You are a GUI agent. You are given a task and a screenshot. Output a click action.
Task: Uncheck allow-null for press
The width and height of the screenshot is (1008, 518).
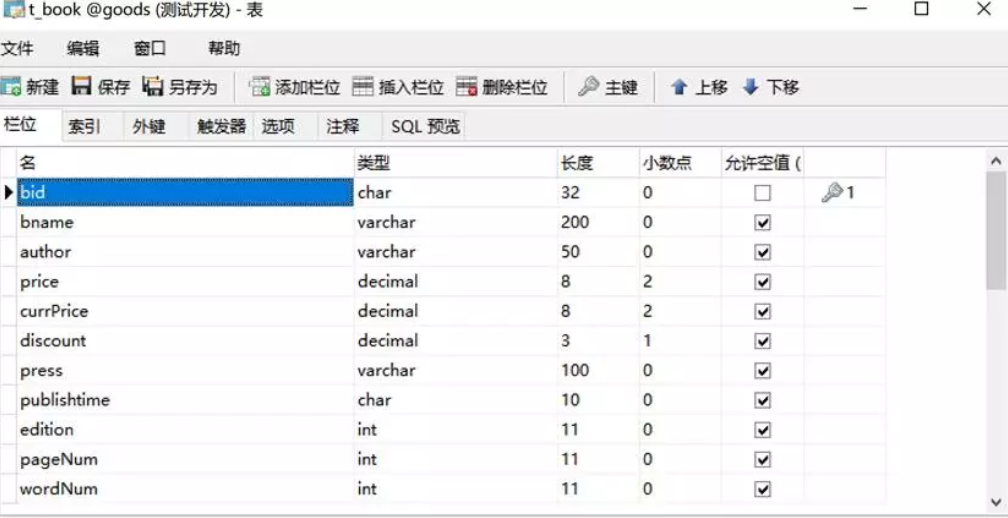pos(762,371)
